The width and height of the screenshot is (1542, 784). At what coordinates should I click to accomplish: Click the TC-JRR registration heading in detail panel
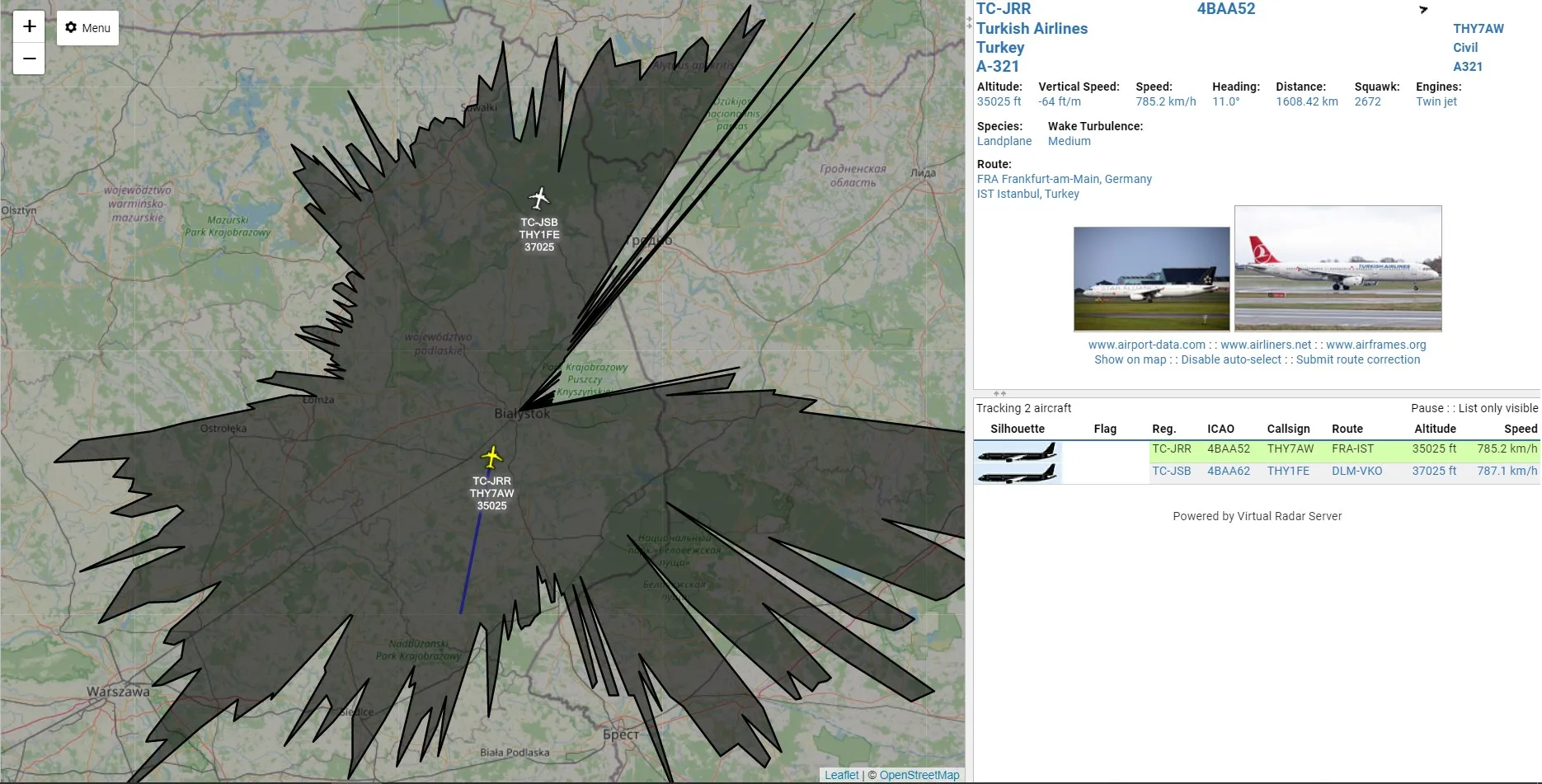(1004, 9)
